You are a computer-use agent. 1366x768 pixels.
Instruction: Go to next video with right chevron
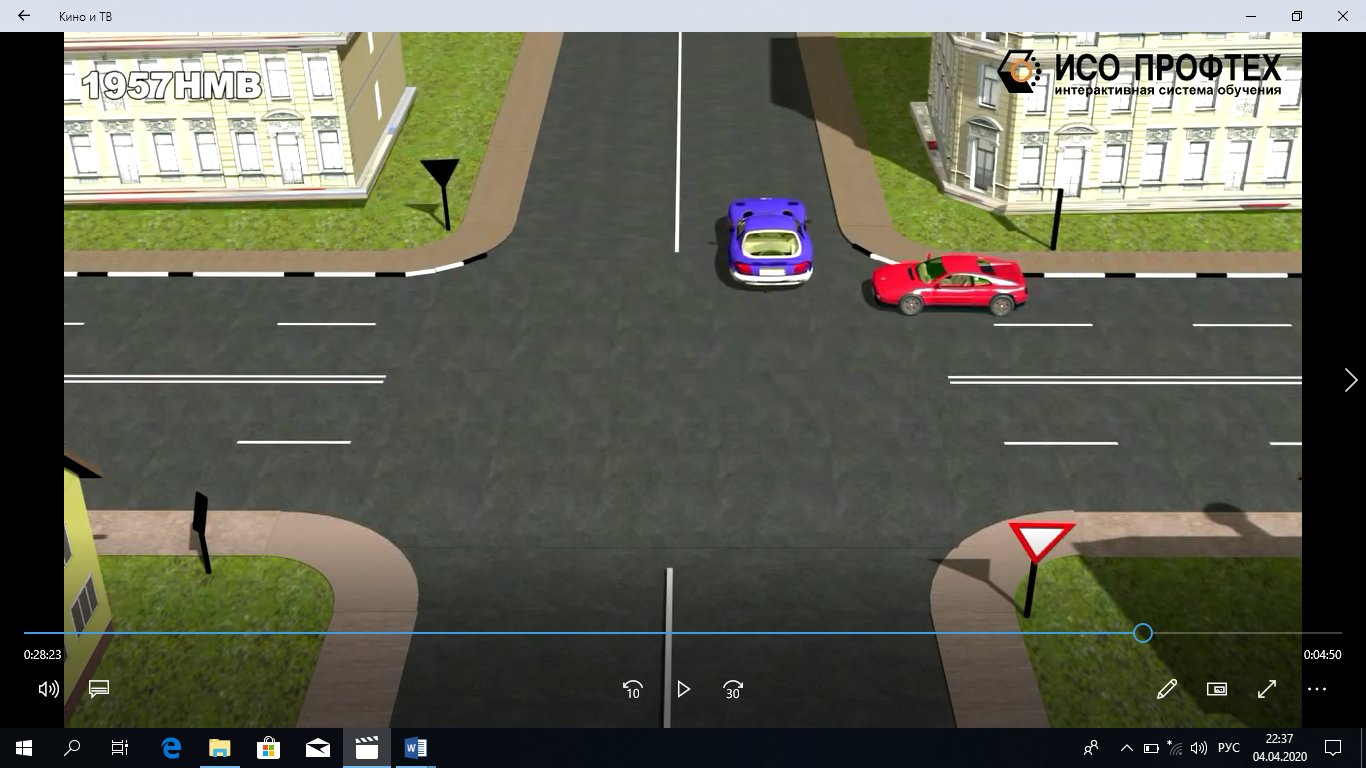[1351, 380]
